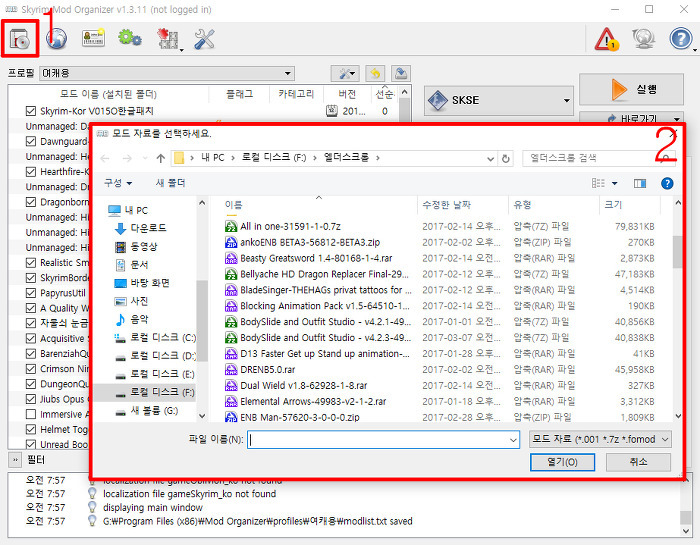Open the Nexus globe browser icon
700x545 pixels.
(x=56, y=39)
